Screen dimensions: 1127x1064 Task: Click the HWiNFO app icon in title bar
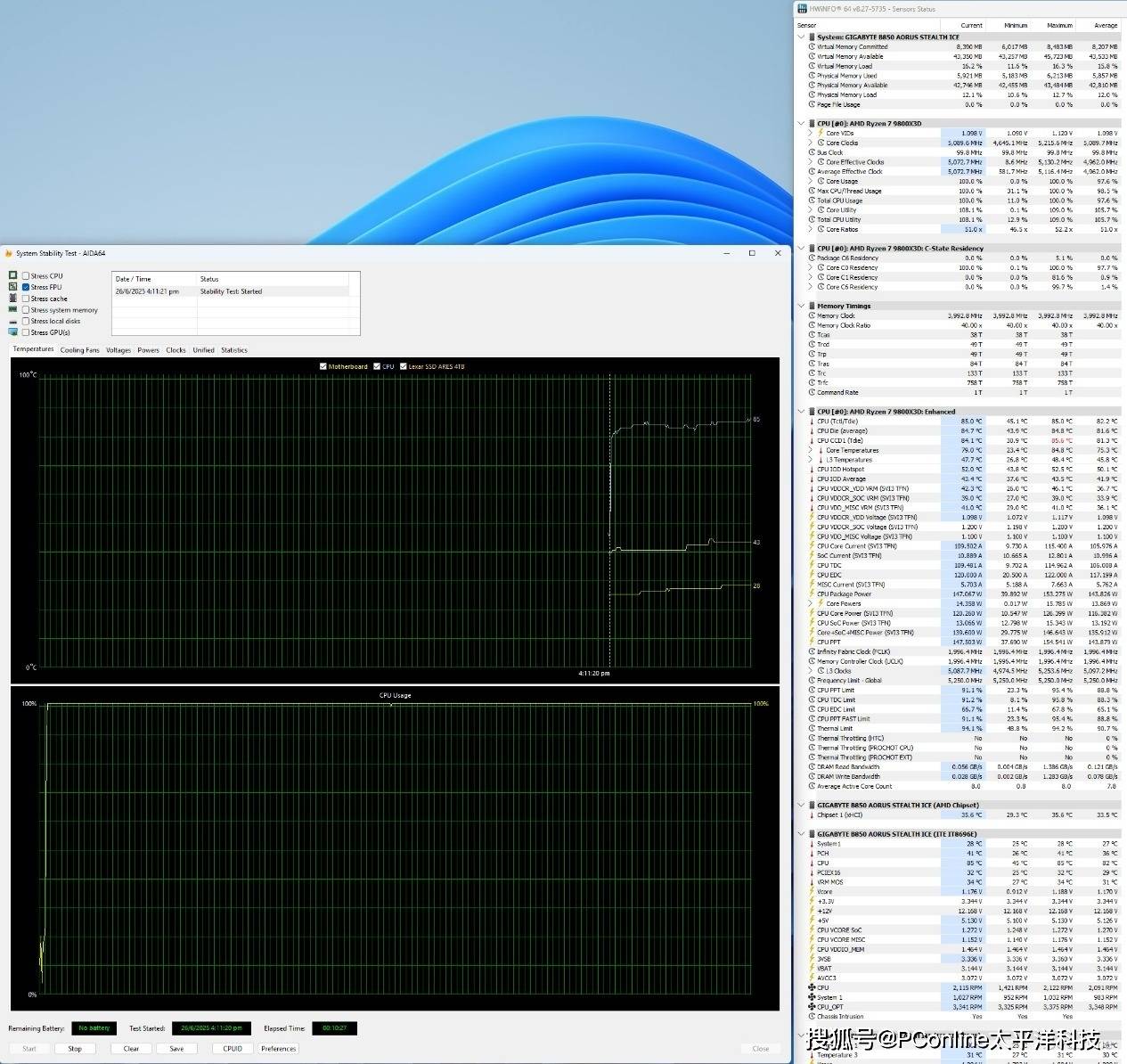802,9
